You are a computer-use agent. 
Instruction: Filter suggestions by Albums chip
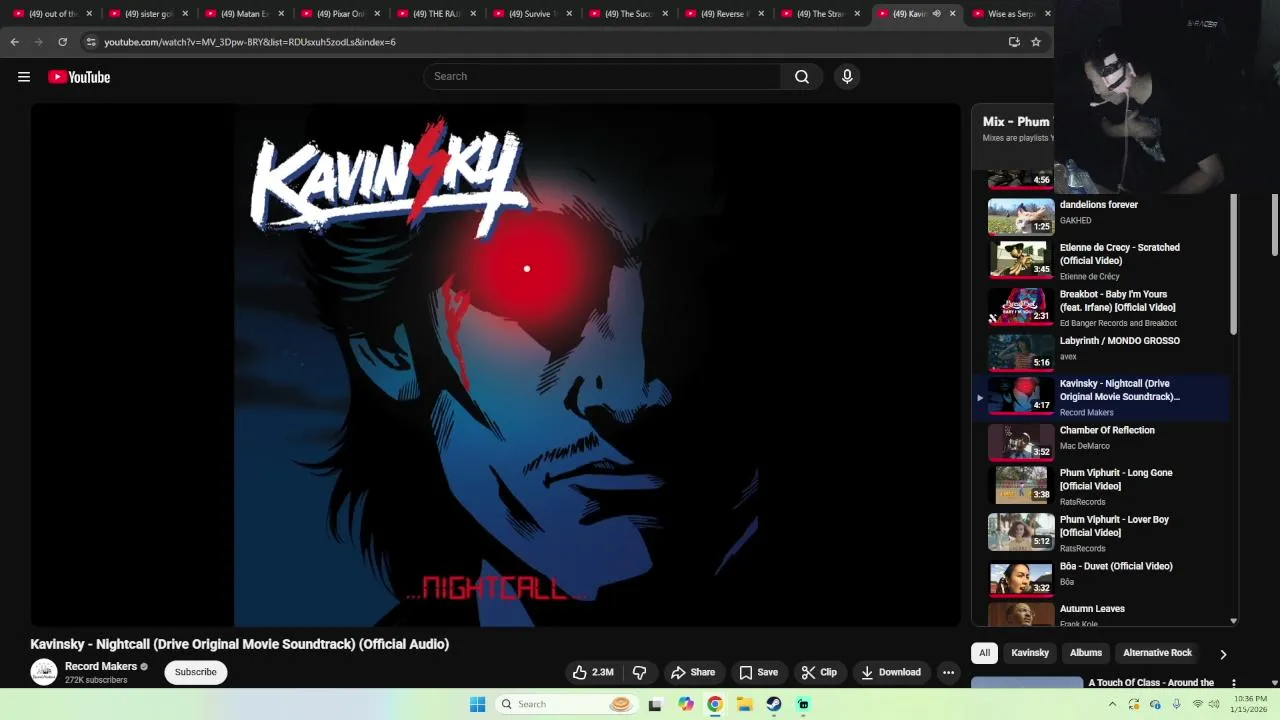pos(1086,653)
